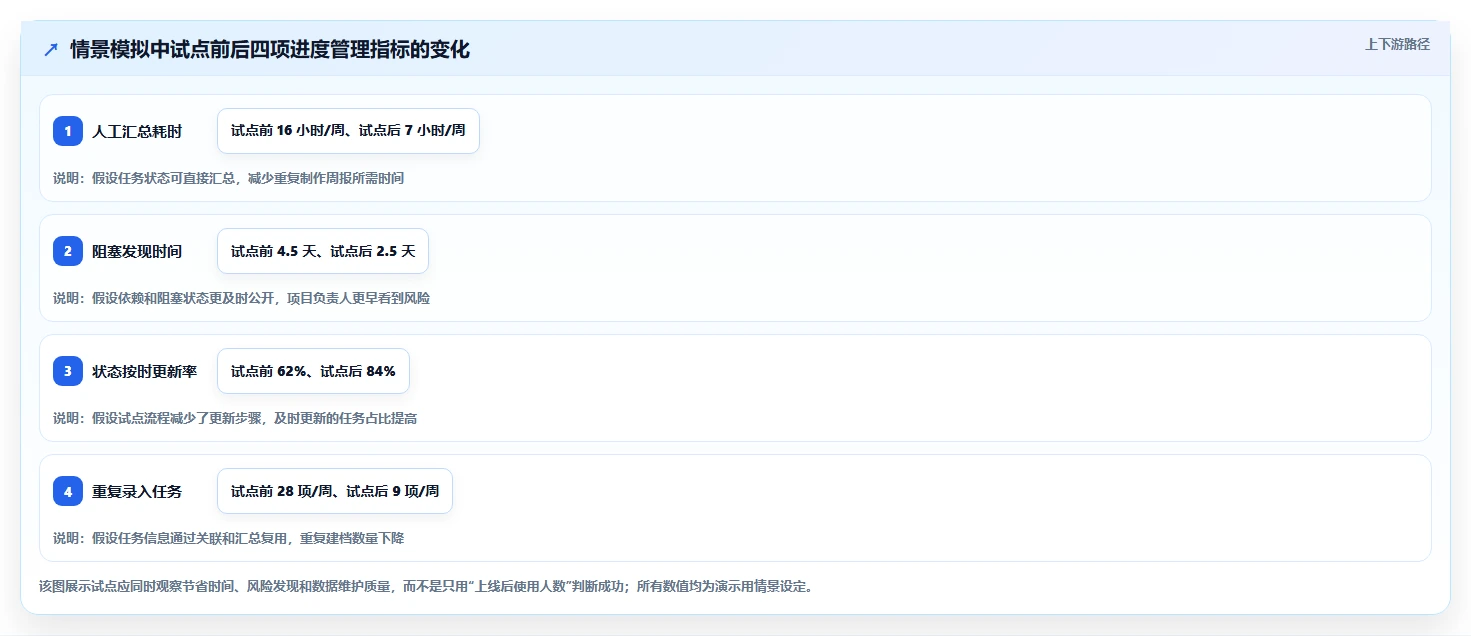
Task: Click the 试点前 4.5 天 value pill
Action: pyautogui.click(x=323, y=251)
